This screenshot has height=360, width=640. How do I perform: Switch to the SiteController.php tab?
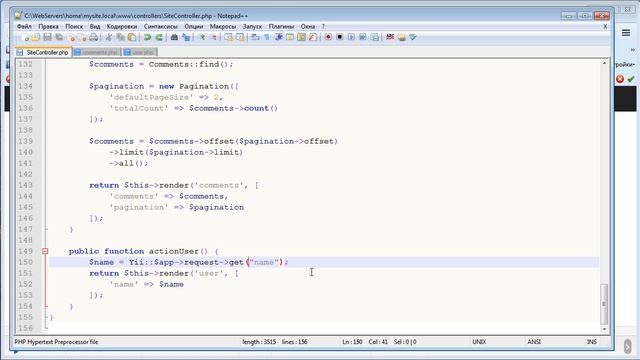[x=43, y=52]
